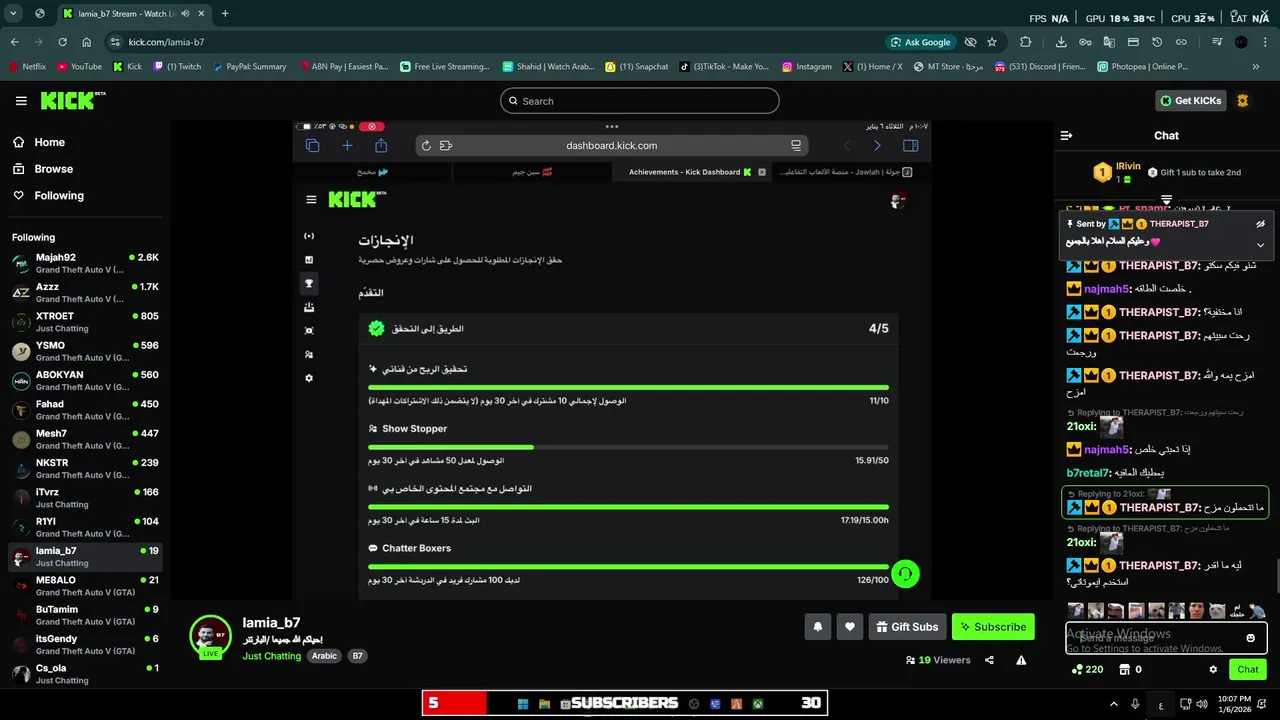Click the Ask Google lens button
The height and width of the screenshot is (720, 1280).
920,42
